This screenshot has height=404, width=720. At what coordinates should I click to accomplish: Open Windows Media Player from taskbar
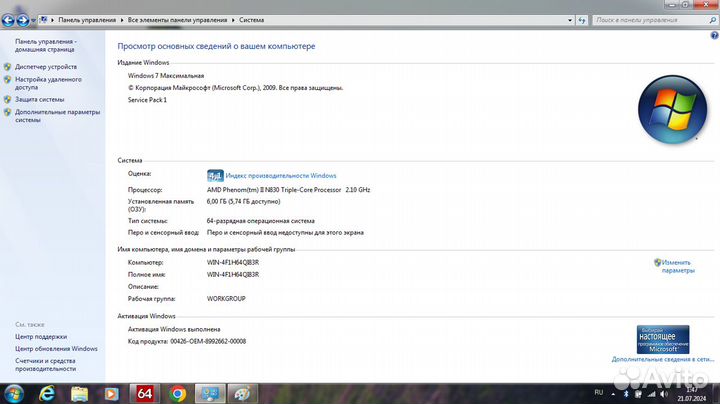click(x=111, y=393)
